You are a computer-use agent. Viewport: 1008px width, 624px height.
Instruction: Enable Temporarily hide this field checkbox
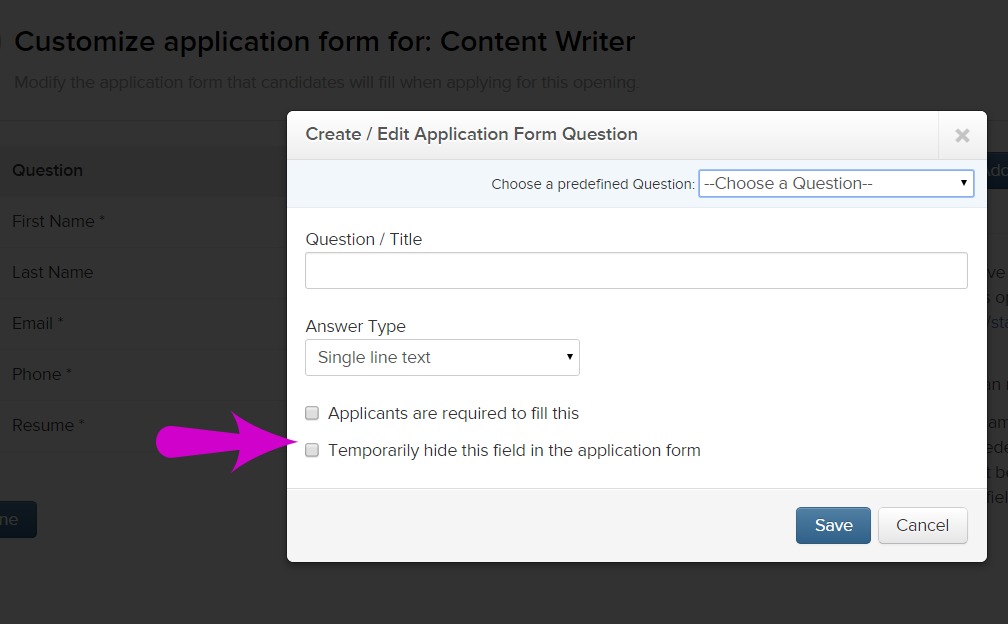pyautogui.click(x=312, y=450)
